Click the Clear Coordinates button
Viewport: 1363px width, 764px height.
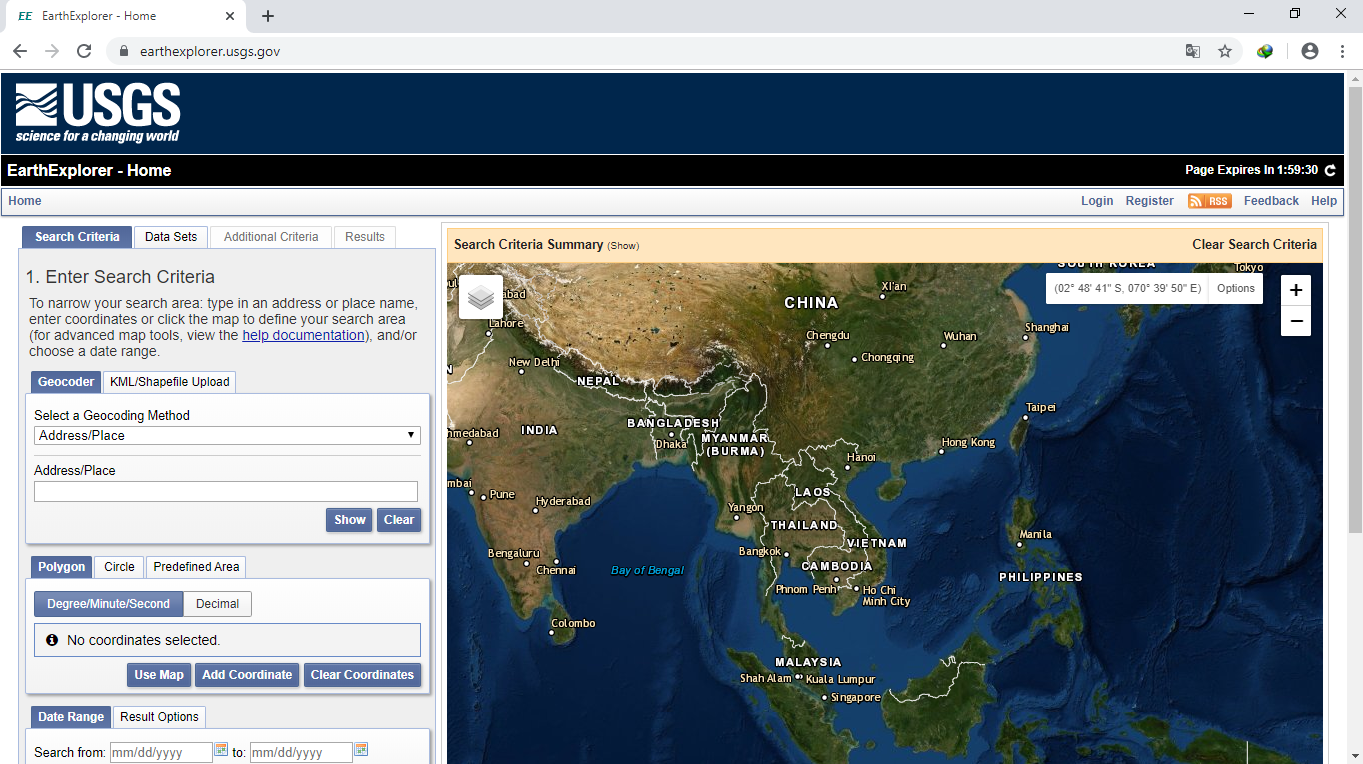point(362,675)
